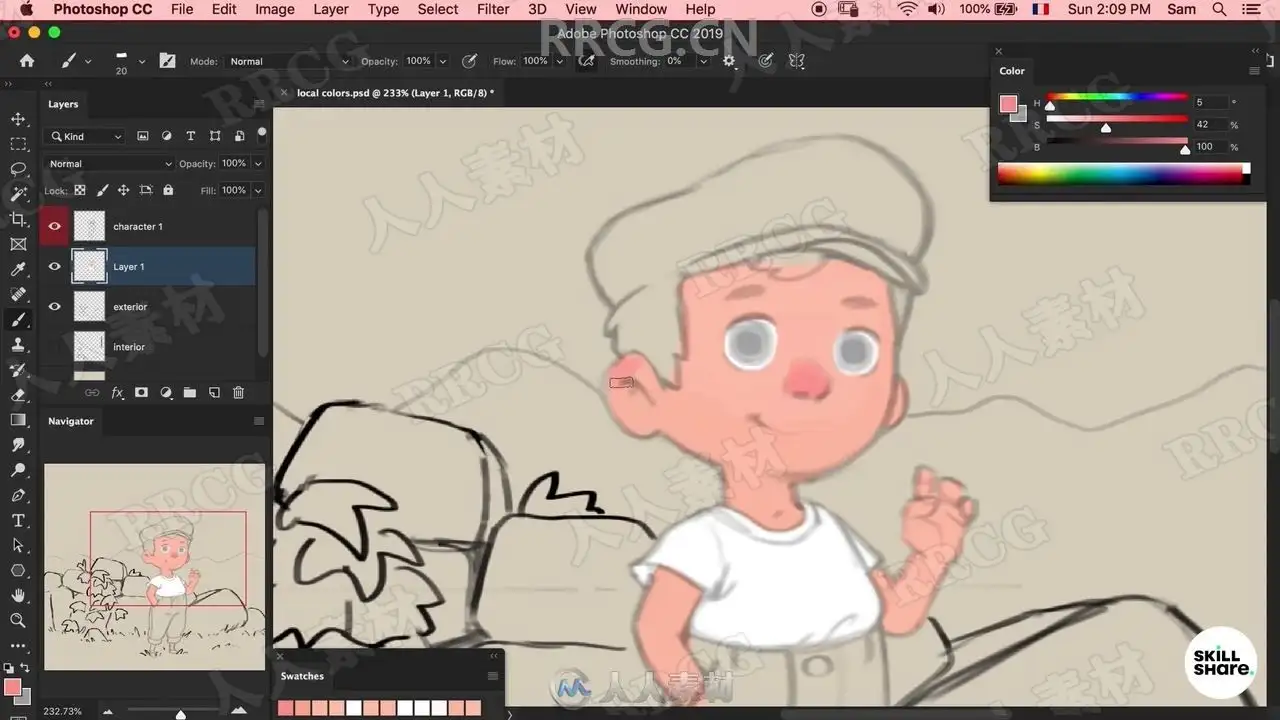Open the Image menu
1280x720 pixels.
click(x=275, y=9)
